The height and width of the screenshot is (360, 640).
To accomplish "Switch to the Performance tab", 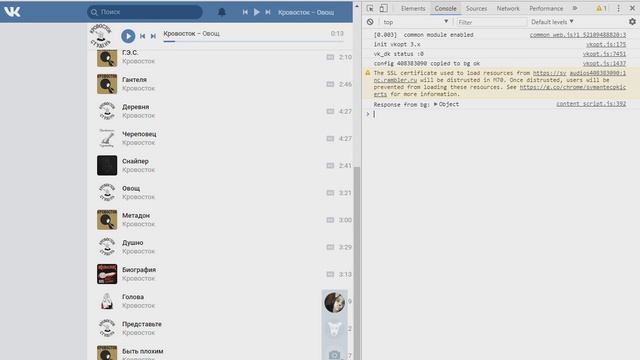I will tap(546, 8).
